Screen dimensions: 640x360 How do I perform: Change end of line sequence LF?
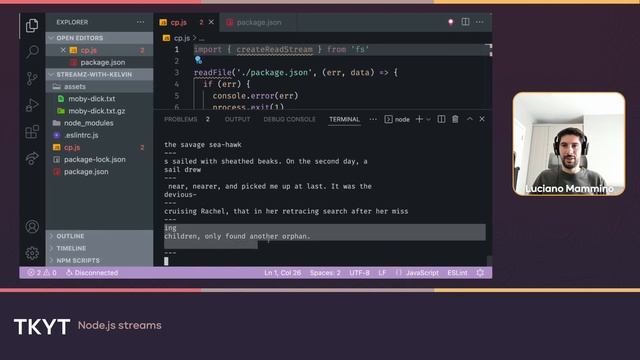point(382,273)
